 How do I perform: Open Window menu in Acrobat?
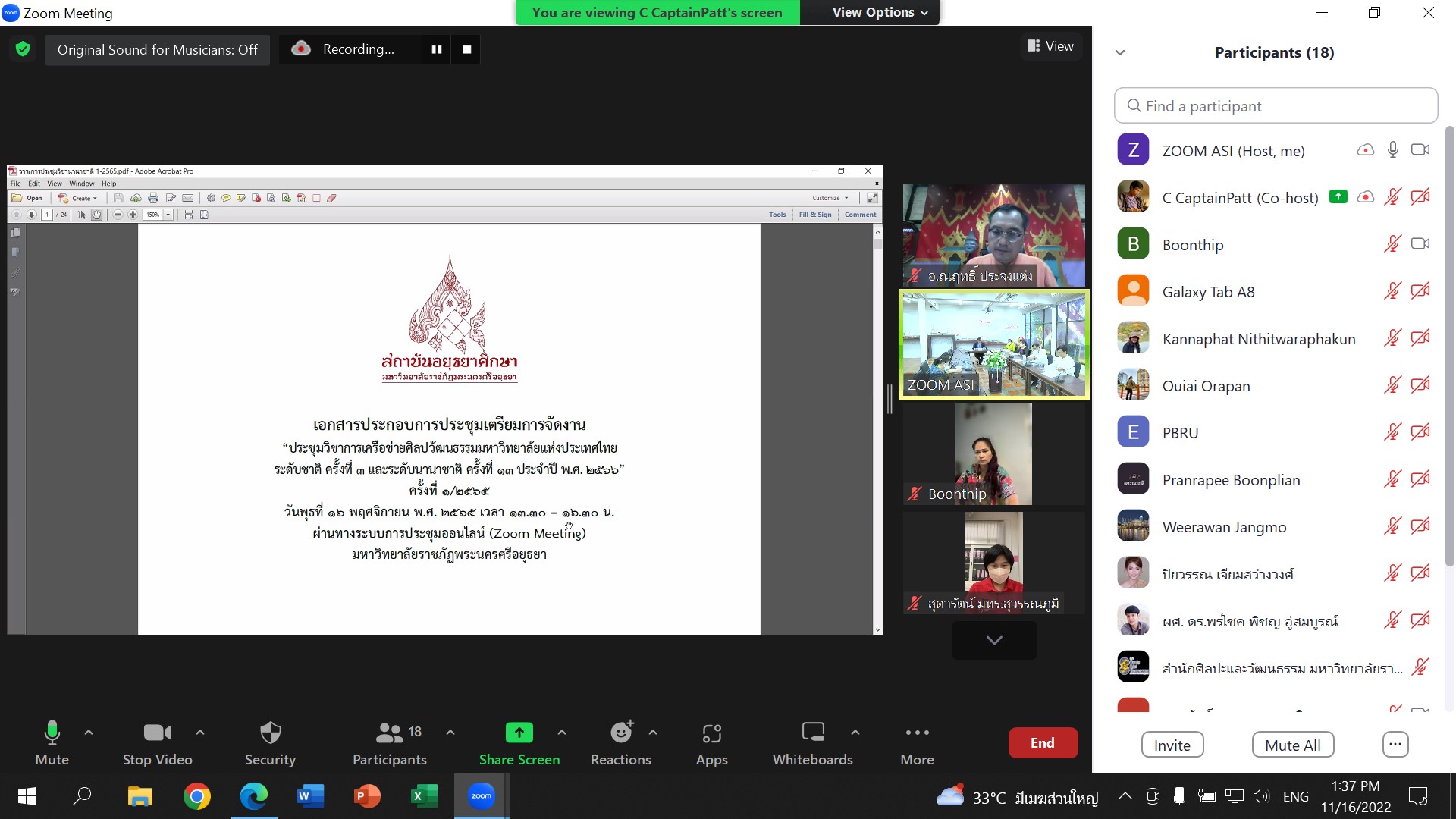82,184
